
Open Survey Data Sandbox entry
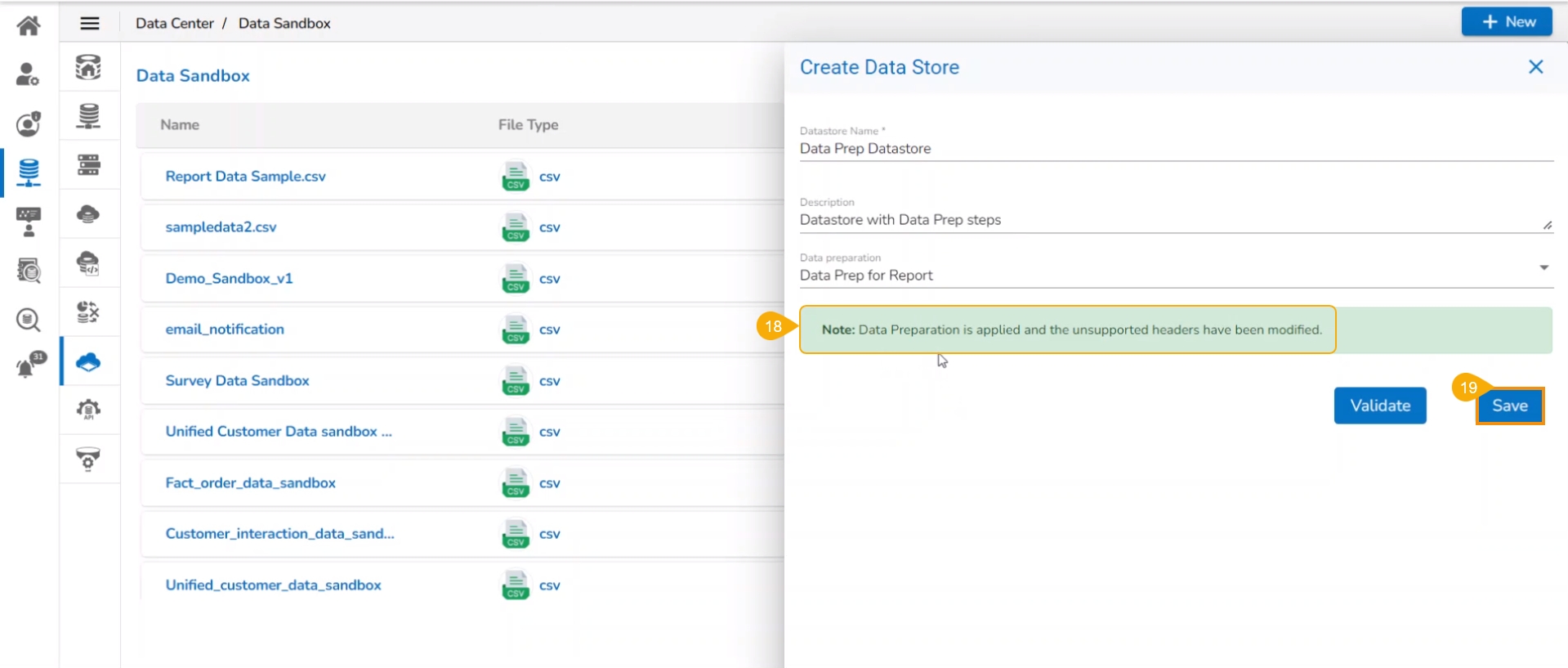[x=237, y=381]
